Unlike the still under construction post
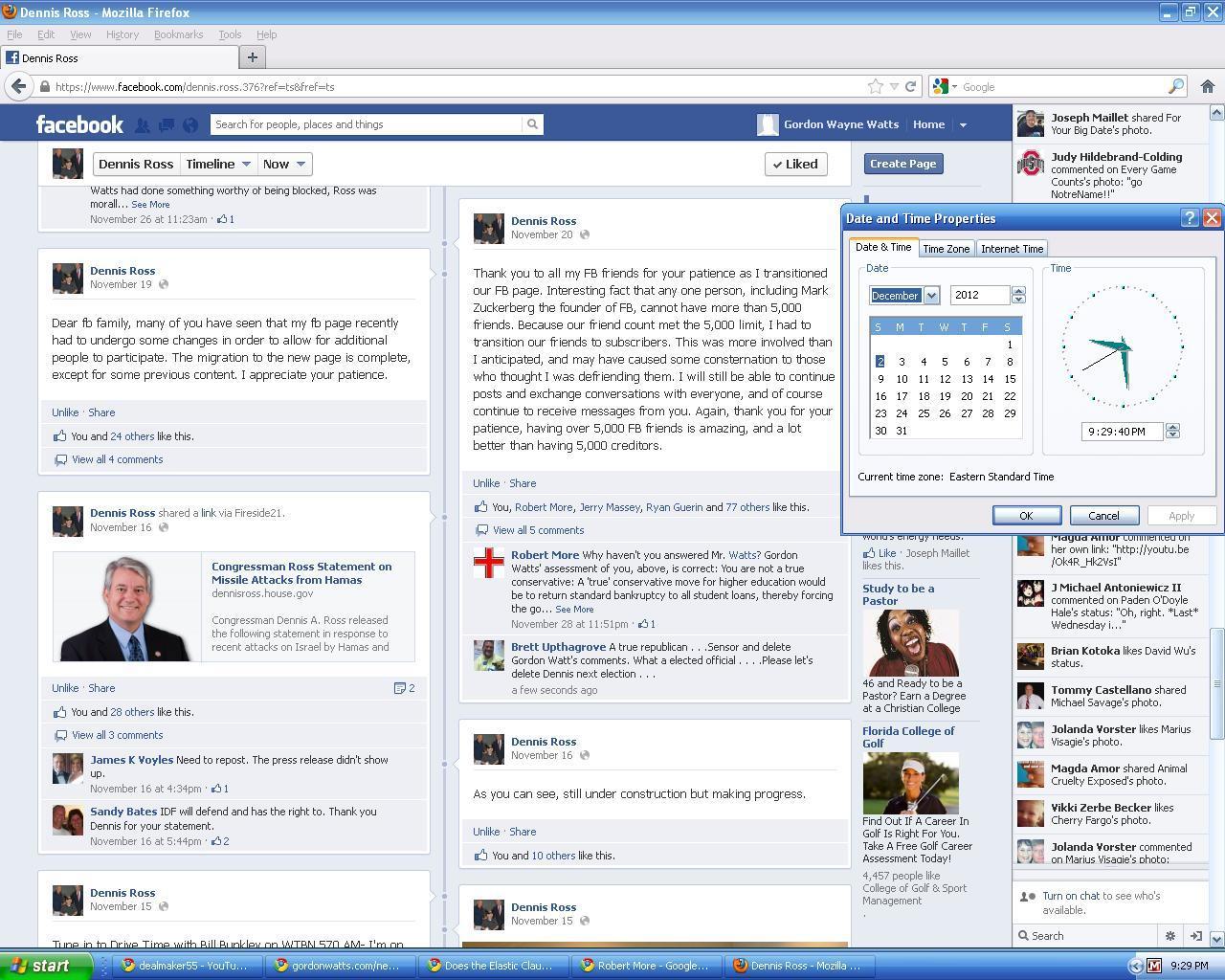1225x980 pixels. pos(486,832)
